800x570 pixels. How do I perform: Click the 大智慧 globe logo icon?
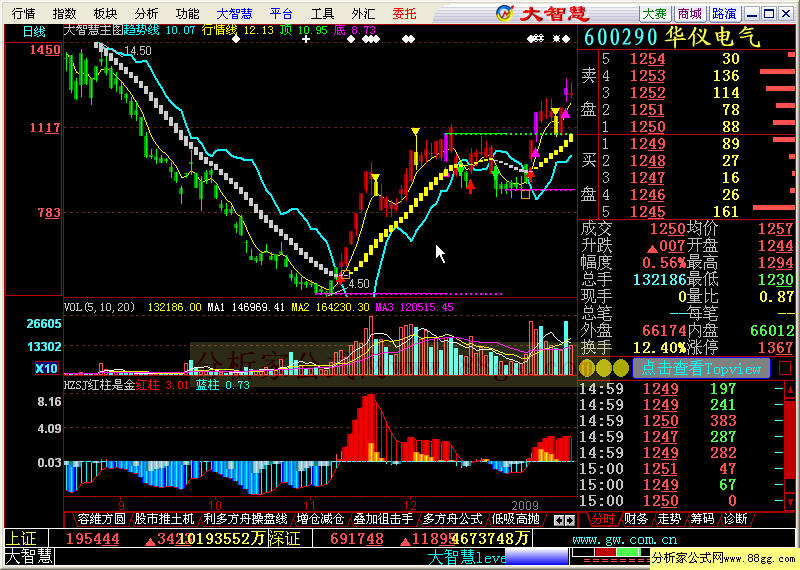[505, 13]
